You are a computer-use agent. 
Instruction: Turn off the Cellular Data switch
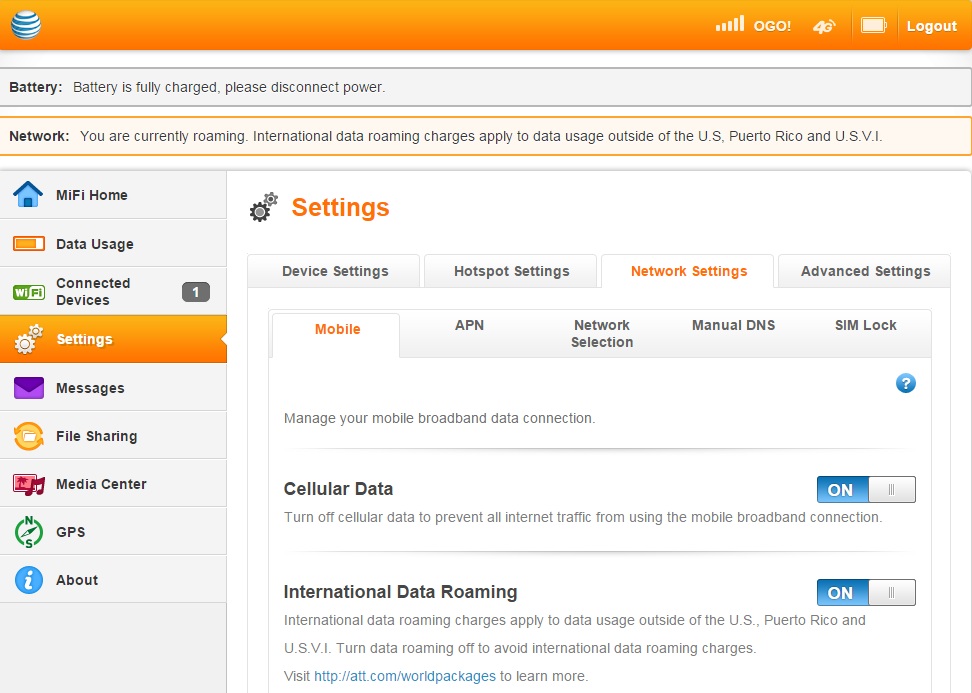(x=866, y=490)
